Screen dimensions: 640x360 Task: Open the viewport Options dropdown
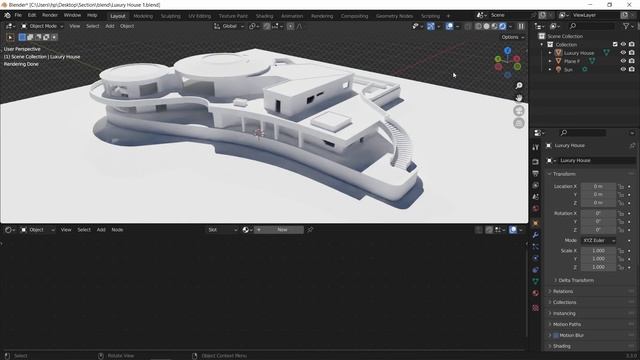pyautogui.click(x=513, y=37)
